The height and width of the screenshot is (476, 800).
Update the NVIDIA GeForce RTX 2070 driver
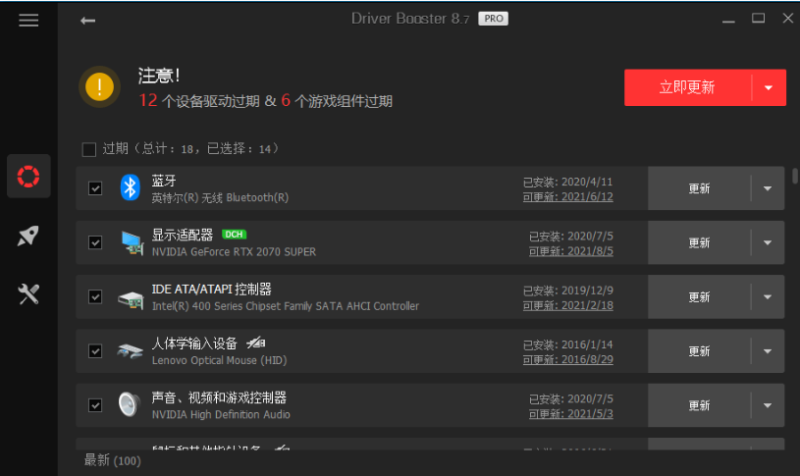tap(699, 242)
